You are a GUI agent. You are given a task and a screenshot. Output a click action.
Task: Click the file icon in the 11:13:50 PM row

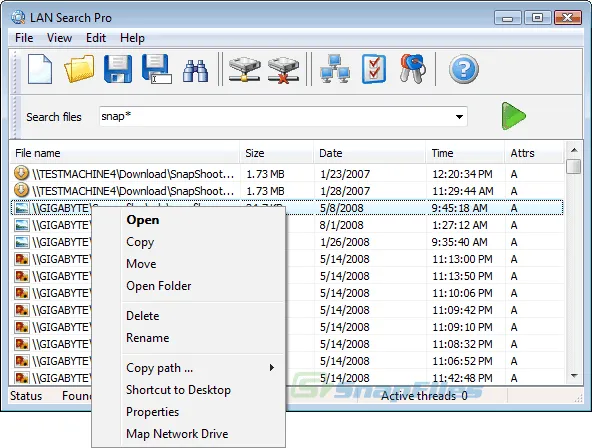point(22,276)
